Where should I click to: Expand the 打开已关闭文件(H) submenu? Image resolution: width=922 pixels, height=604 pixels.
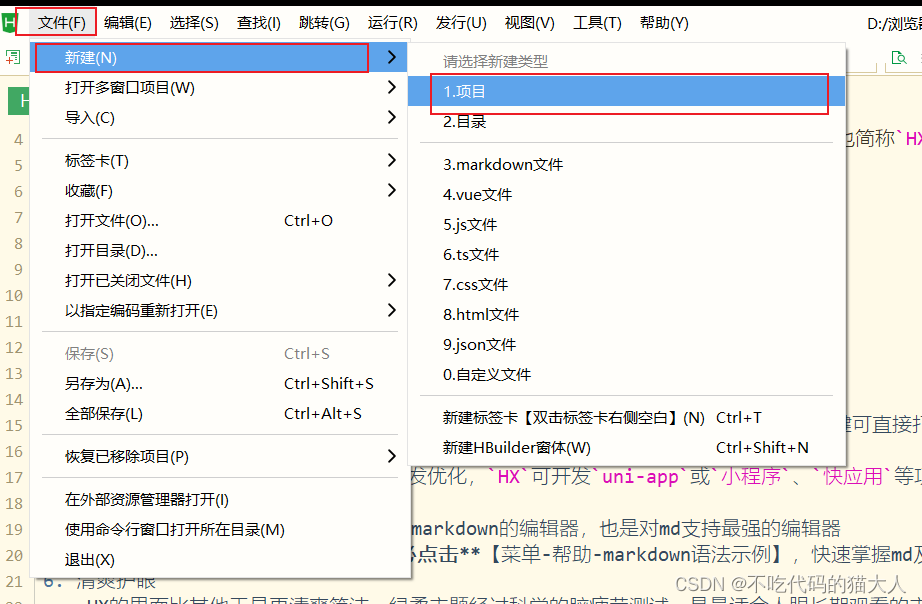200,281
